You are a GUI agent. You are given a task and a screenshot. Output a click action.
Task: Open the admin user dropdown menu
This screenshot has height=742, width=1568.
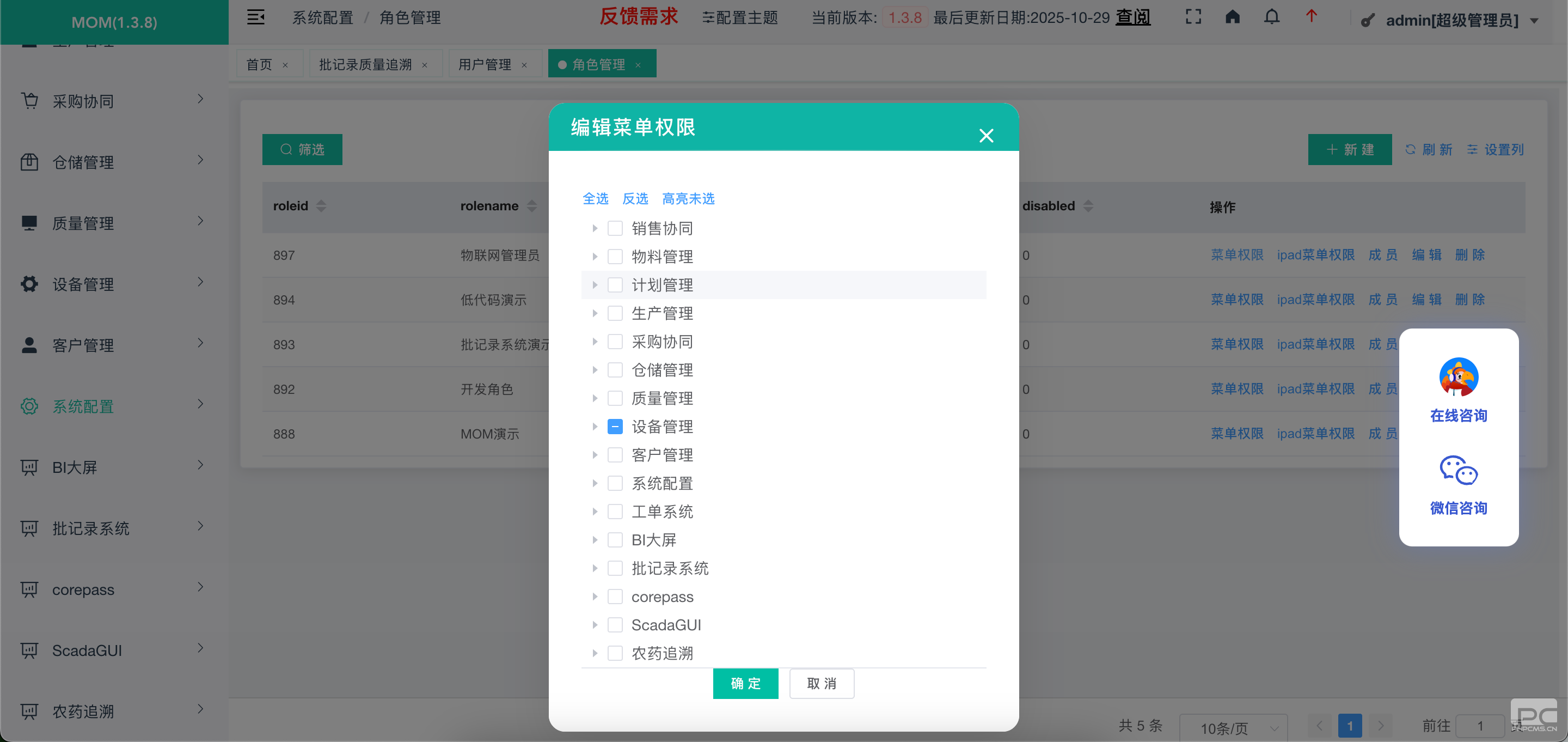click(1451, 21)
